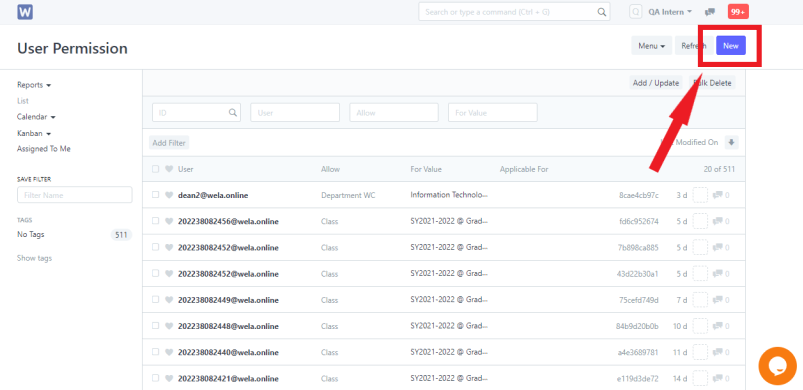The image size is (803, 390).
Task: Check the 202238082448@wela.online row checkbox
Action: [x=156, y=326]
